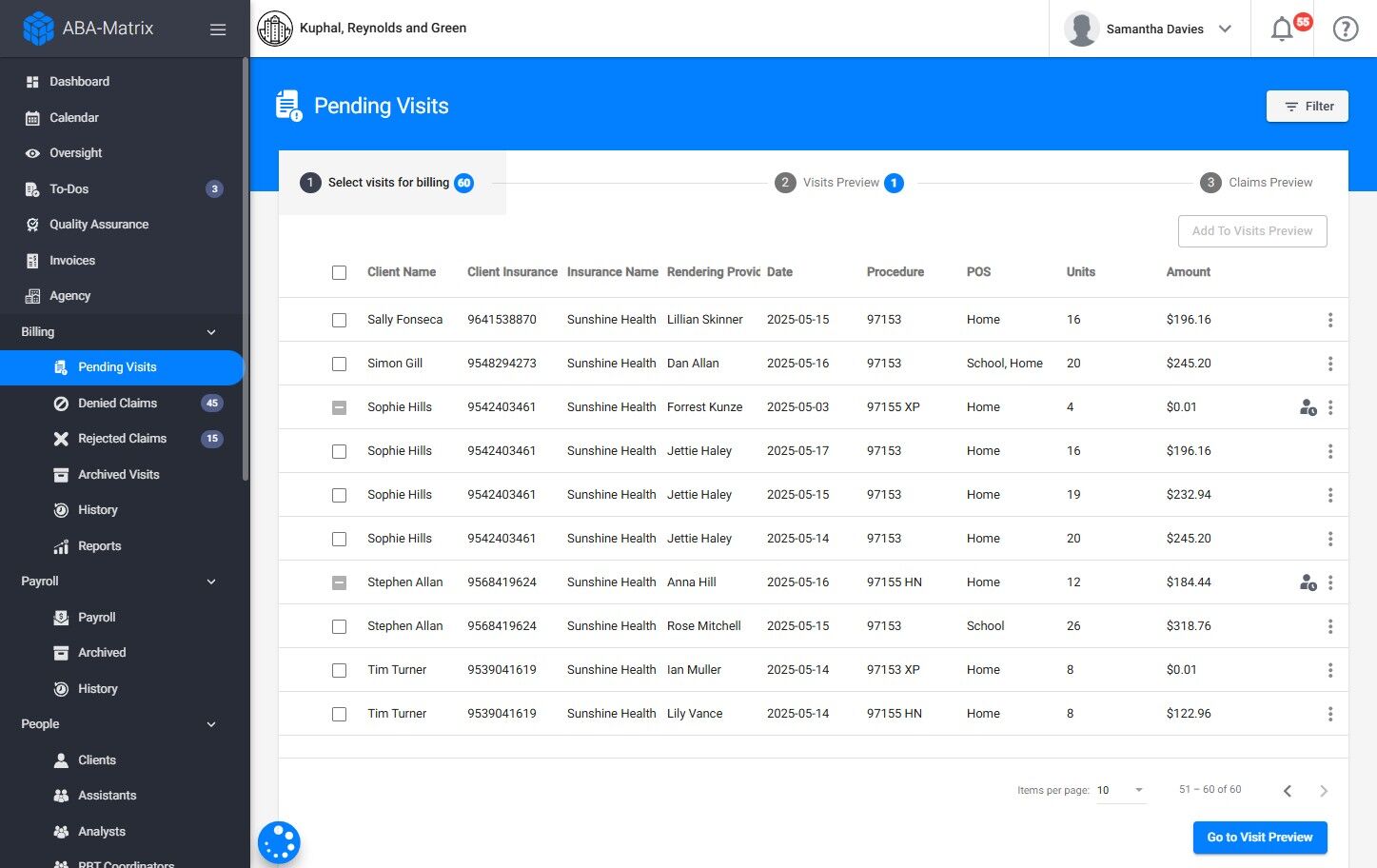Select the Tim Turner 97155 HN checkbox
Screen dimensions: 1377x868
pyautogui.click(x=339, y=714)
